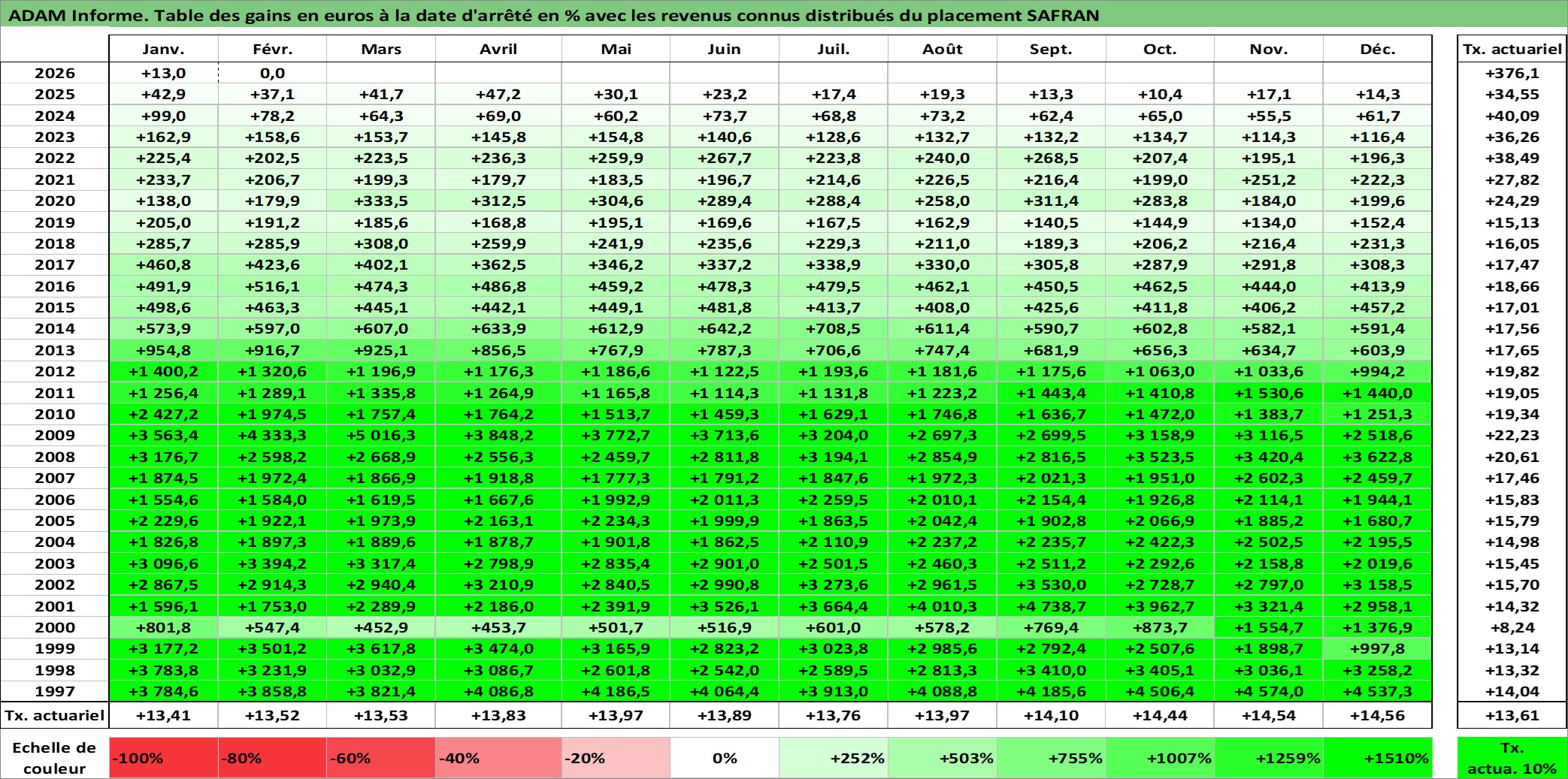Click the +8,24 actuarial rate for 2000
Image resolution: width=1568 pixels, height=779 pixels.
[x=1512, y=627]
